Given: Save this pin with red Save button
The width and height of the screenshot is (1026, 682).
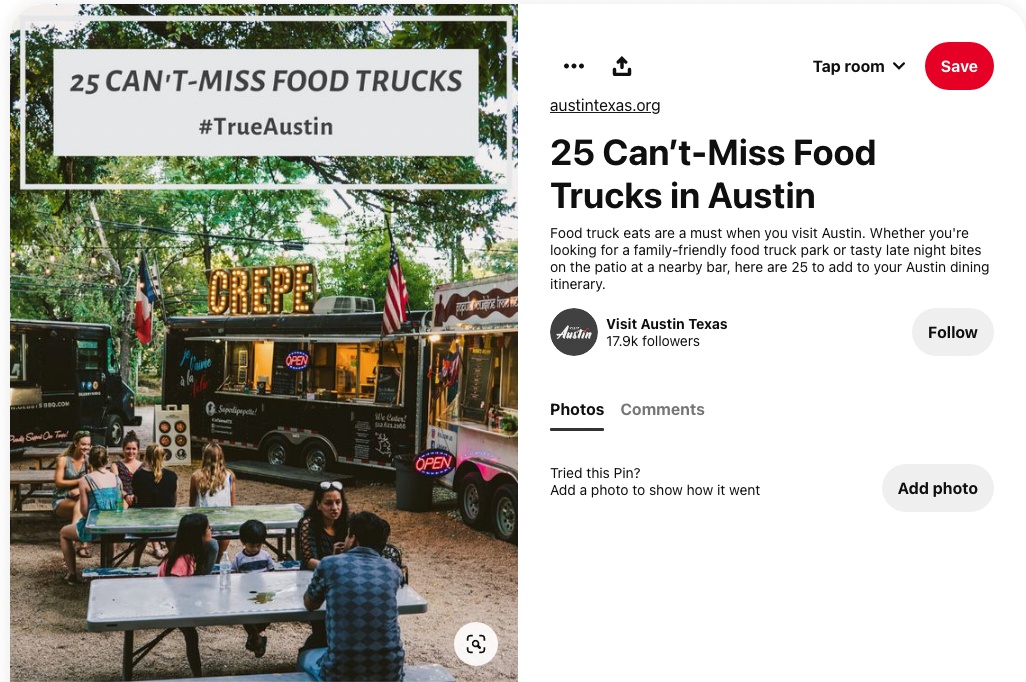Looking at the screenshot, I should click(x=959, y=66).
